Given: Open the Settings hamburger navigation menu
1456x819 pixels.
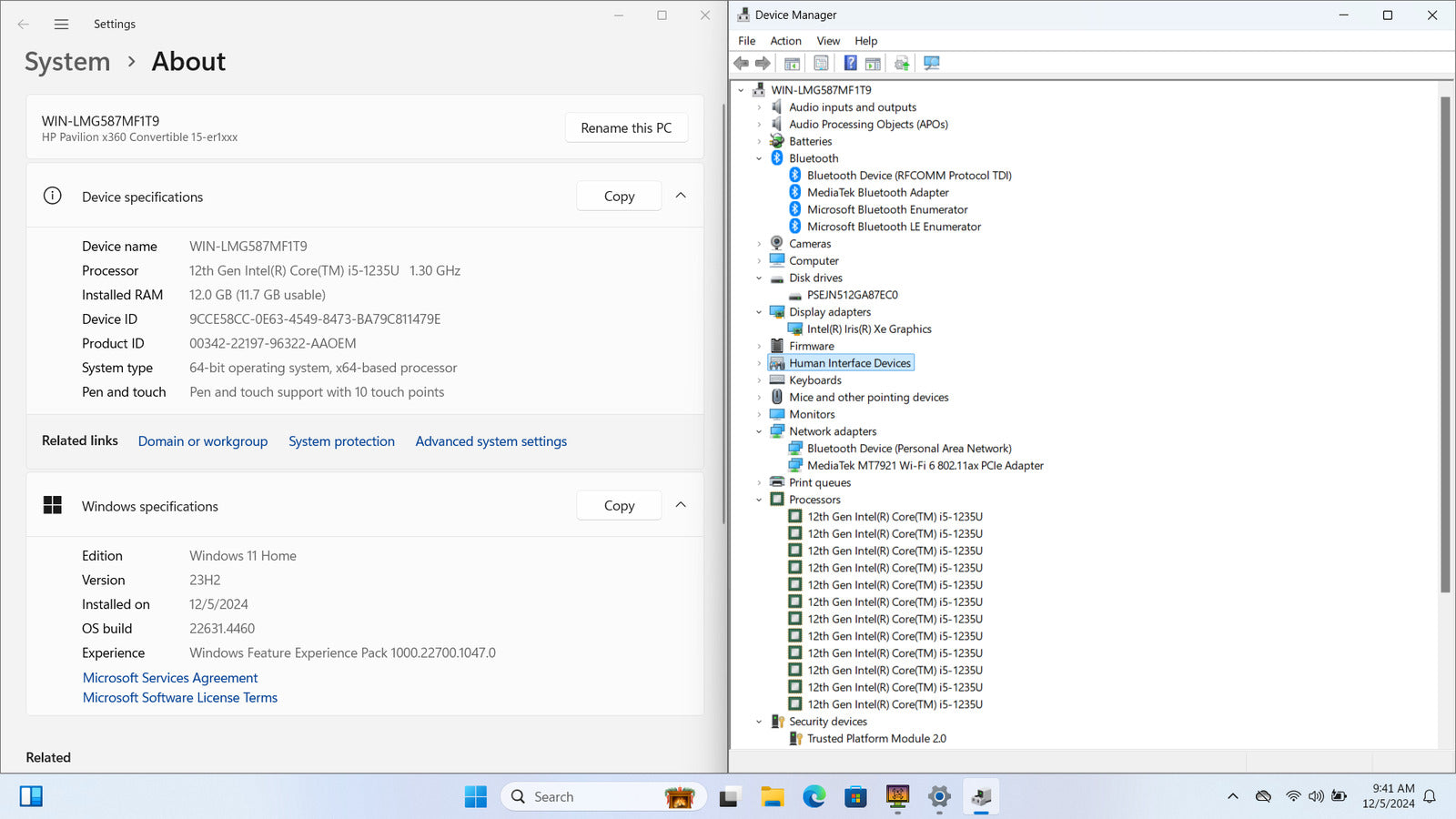Looking at the screenshot, I should [x=61, y=25].
